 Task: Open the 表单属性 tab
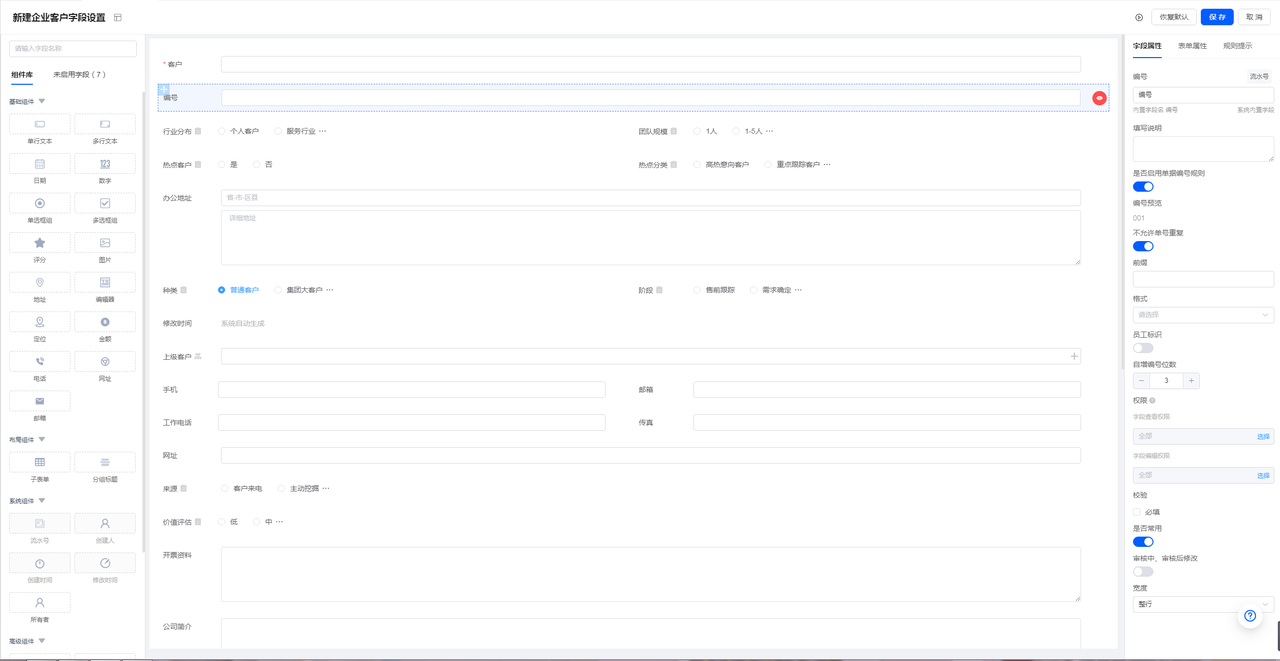1192,46
